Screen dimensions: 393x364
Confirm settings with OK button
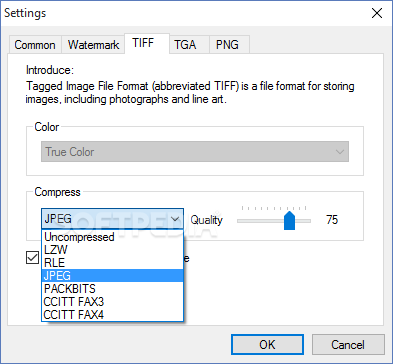[267, 345]
